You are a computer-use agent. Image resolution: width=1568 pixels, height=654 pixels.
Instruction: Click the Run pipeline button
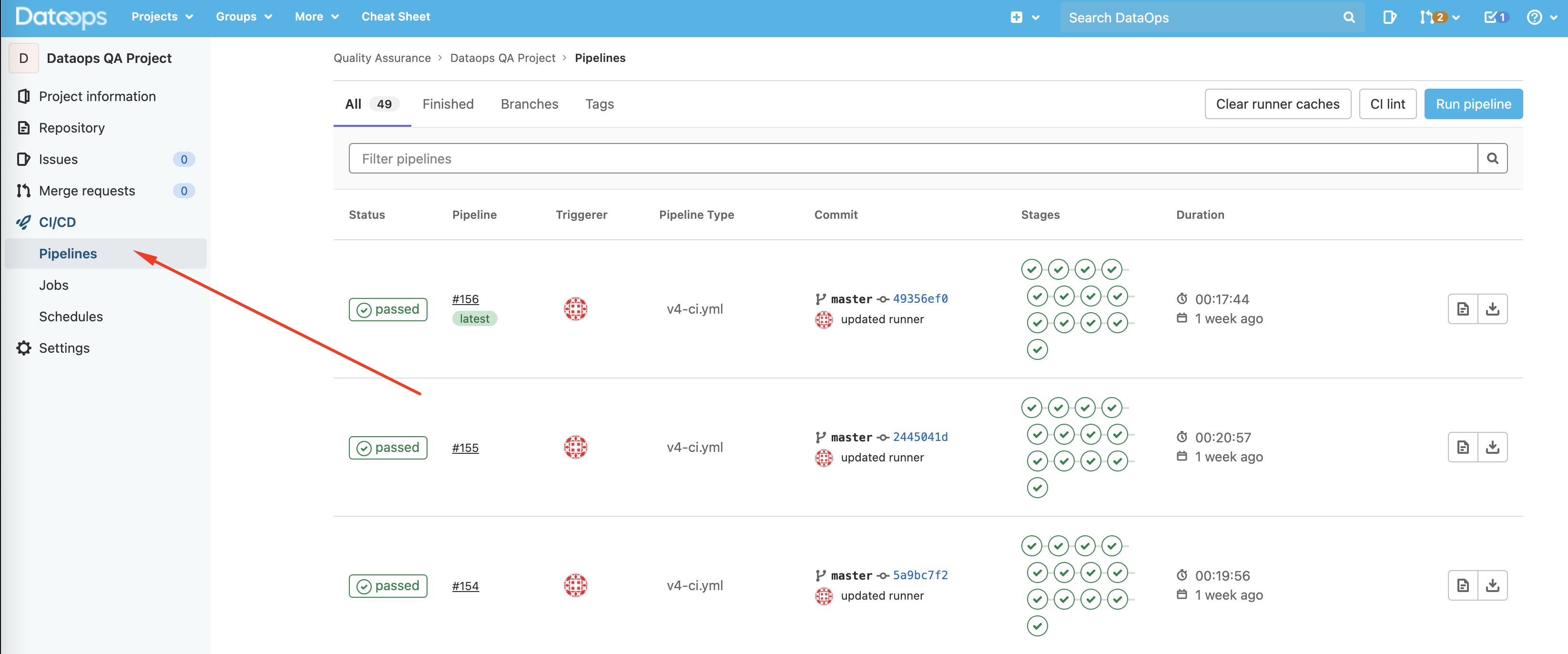click(x=1473, y=103)
